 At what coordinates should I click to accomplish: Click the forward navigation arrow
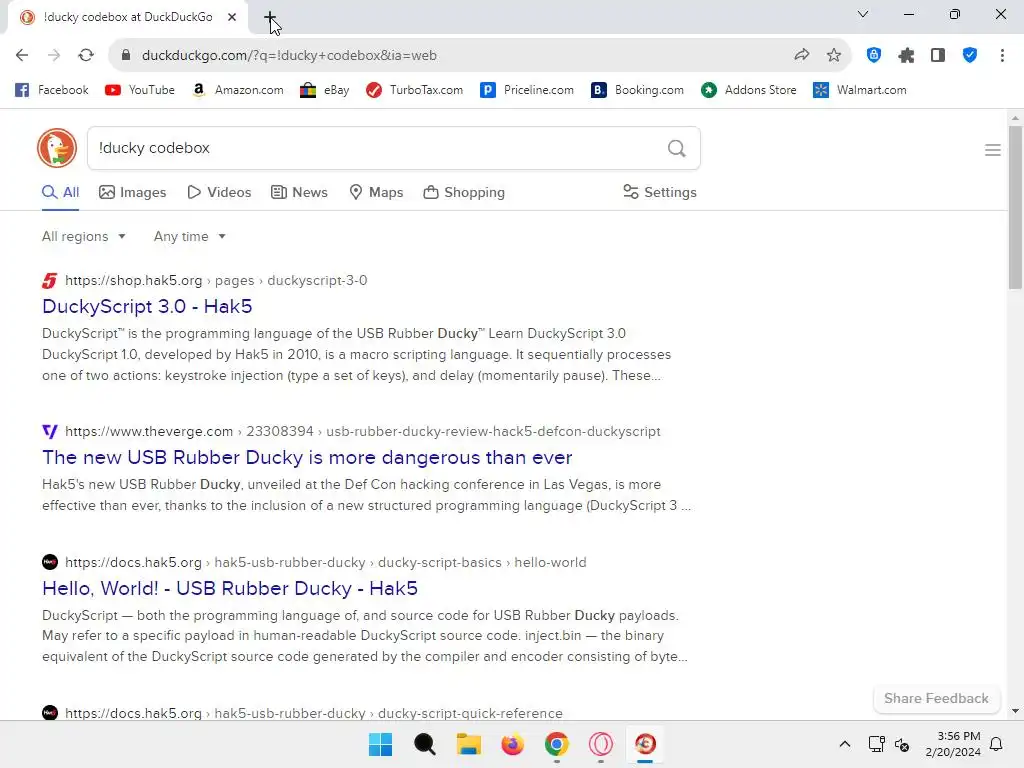tap(54, 55)
